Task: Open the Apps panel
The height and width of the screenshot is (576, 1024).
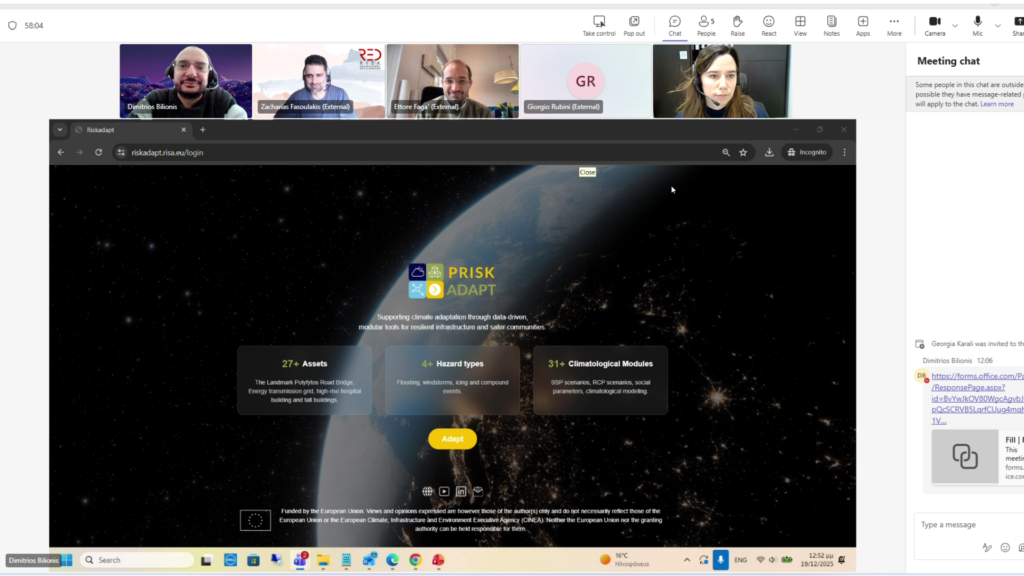Action: pyautogui.click(x=862, y=25)
